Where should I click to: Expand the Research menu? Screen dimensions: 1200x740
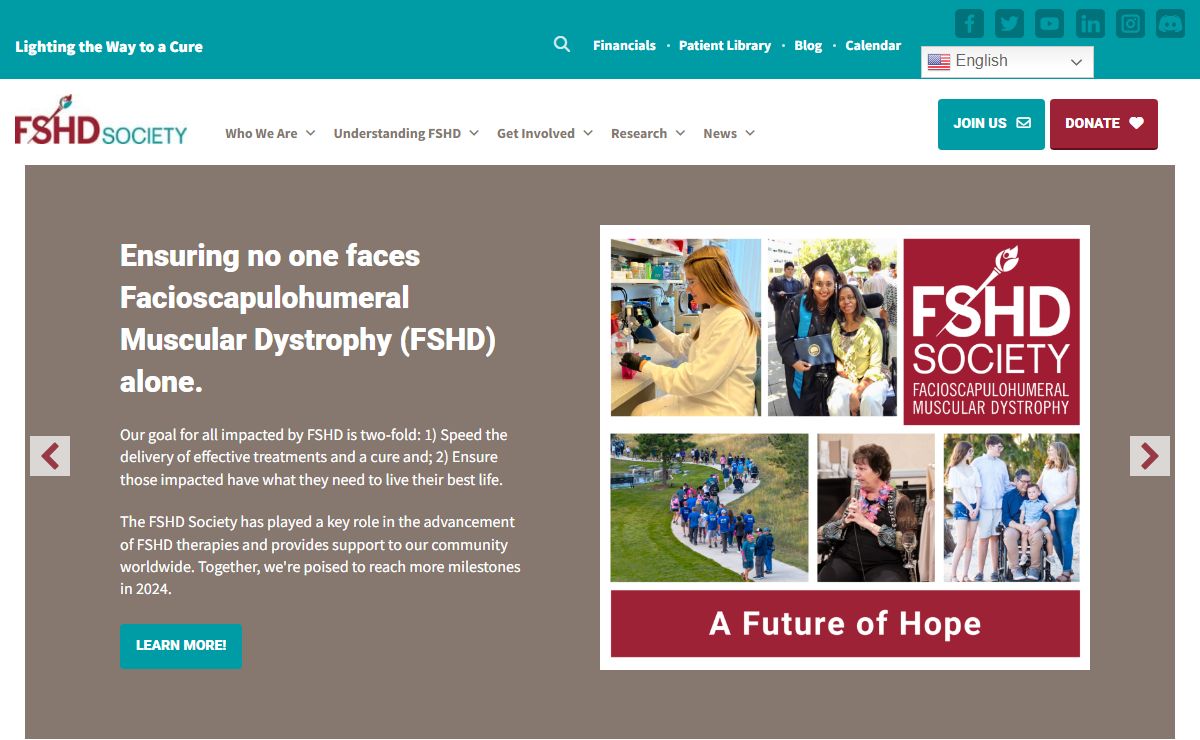(x=648, y=133)
